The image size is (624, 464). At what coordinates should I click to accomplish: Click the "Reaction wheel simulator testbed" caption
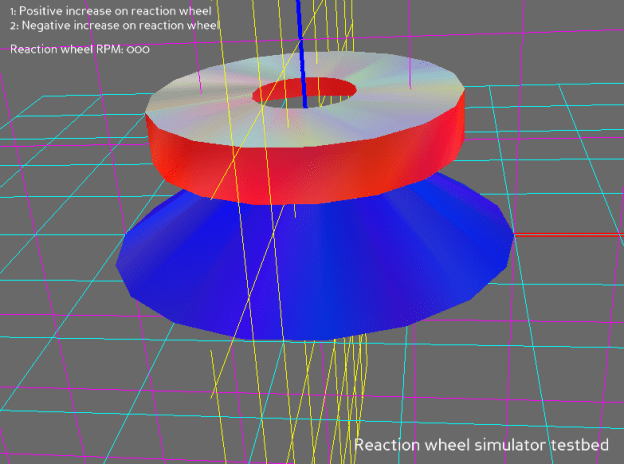tap(485, 444)
